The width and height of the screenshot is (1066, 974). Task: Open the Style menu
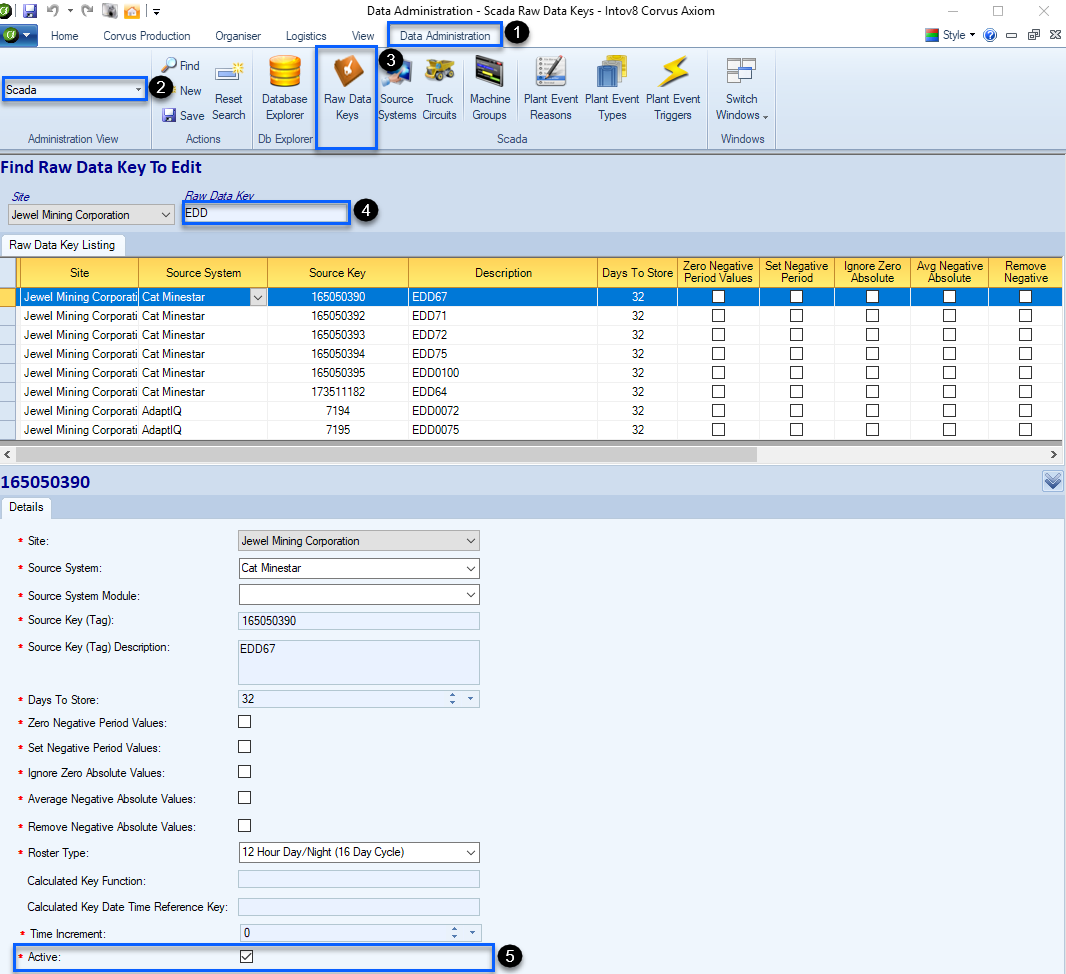pyautogui.click(x=950, y=35)
